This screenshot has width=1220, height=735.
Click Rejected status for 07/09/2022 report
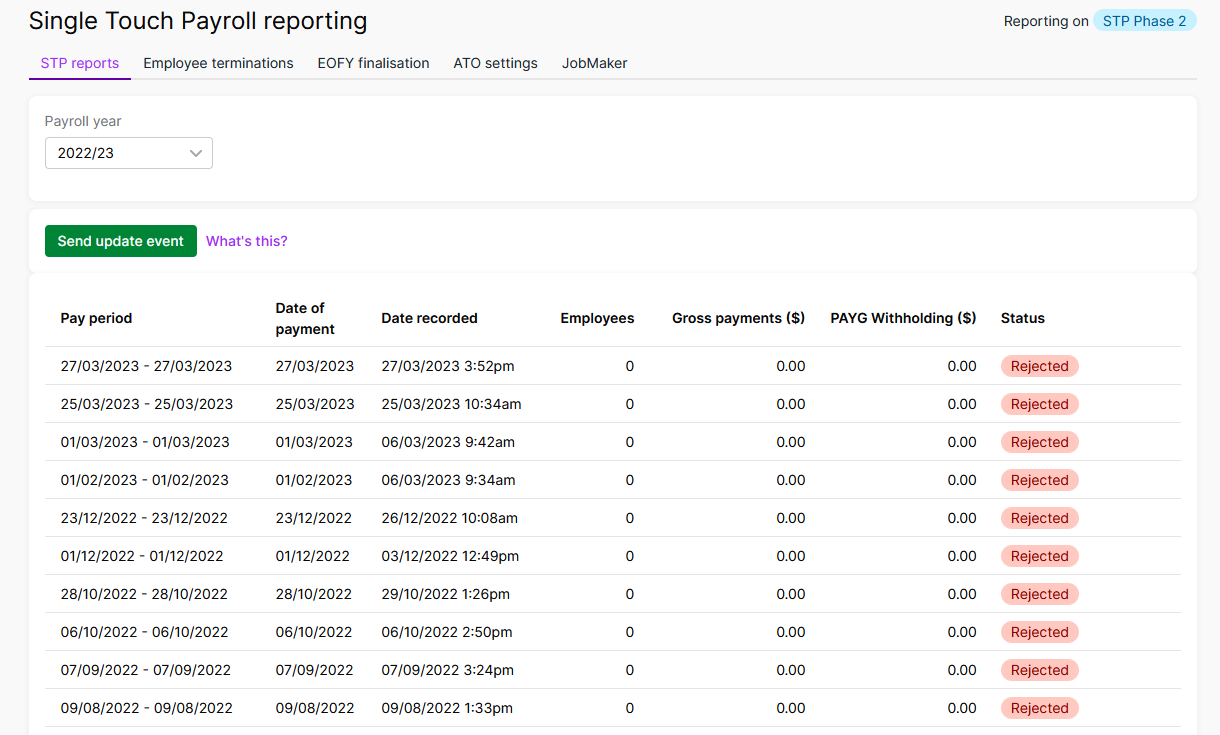(x=1039, y=670)
